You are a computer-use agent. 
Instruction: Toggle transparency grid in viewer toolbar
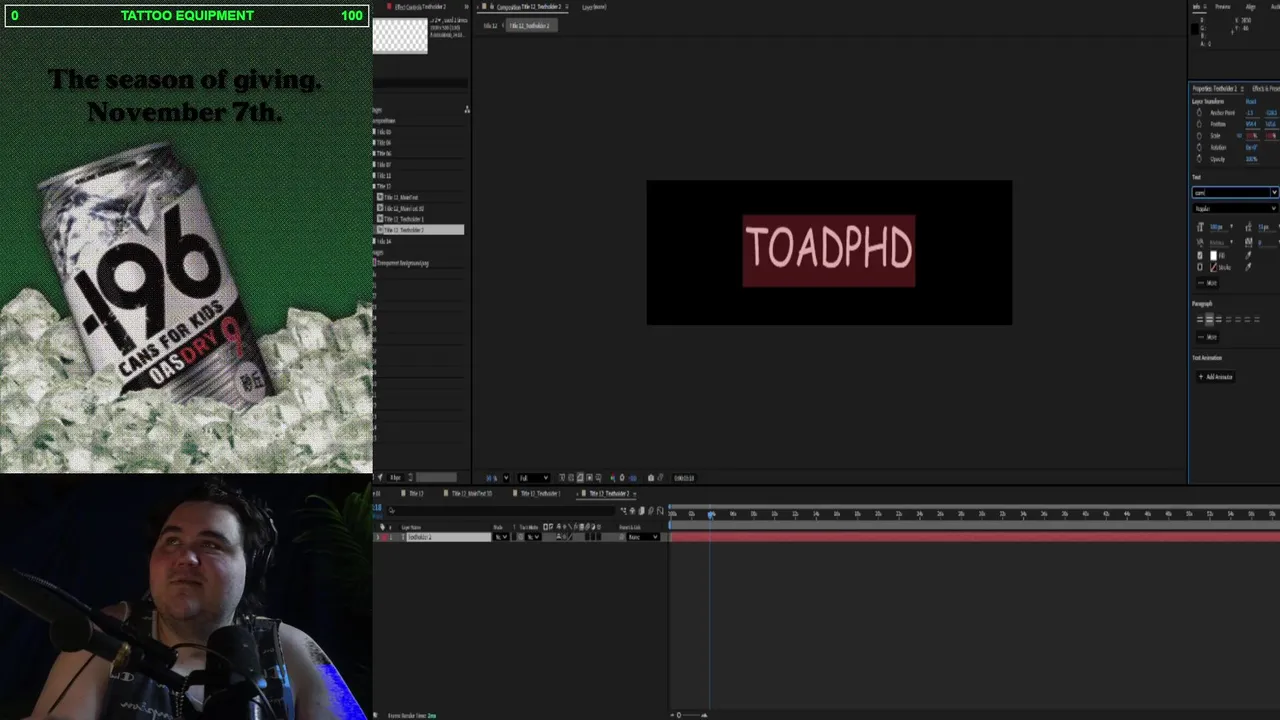[571, 478]
